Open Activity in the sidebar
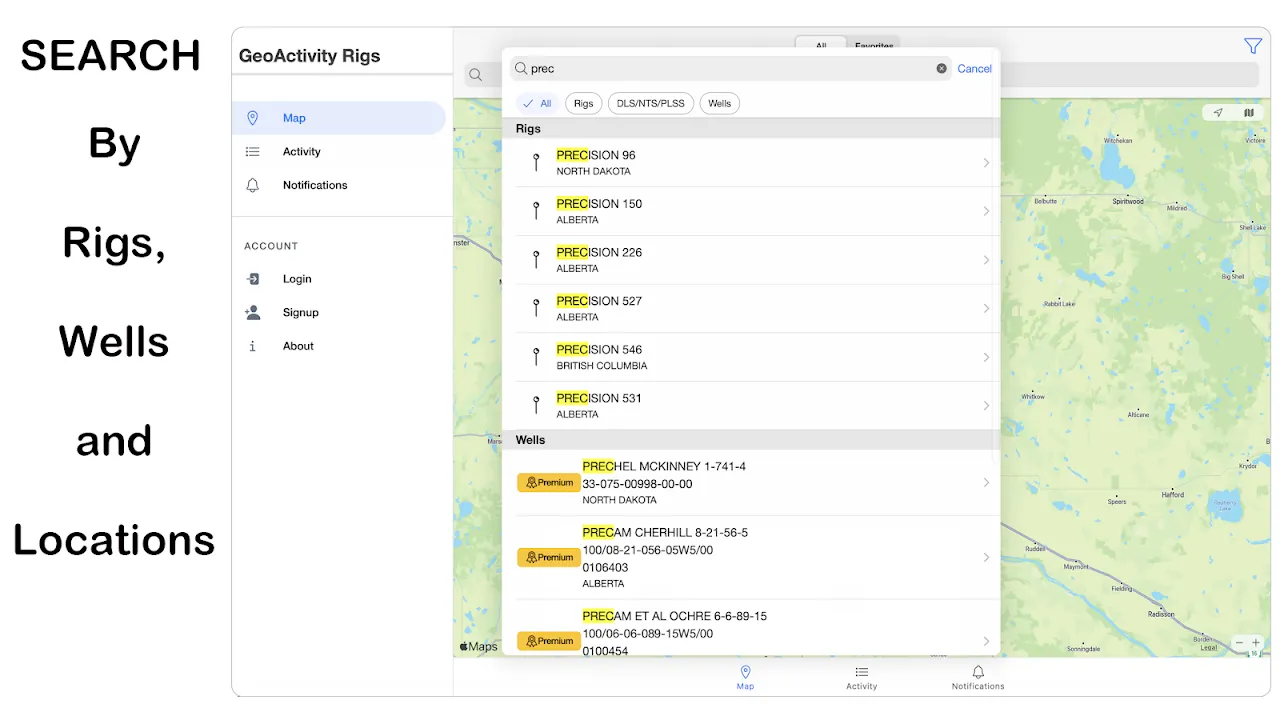Image resolution: width=1280 pixels, height=720 pixels. pyautogui.click(x=339, y=152)
